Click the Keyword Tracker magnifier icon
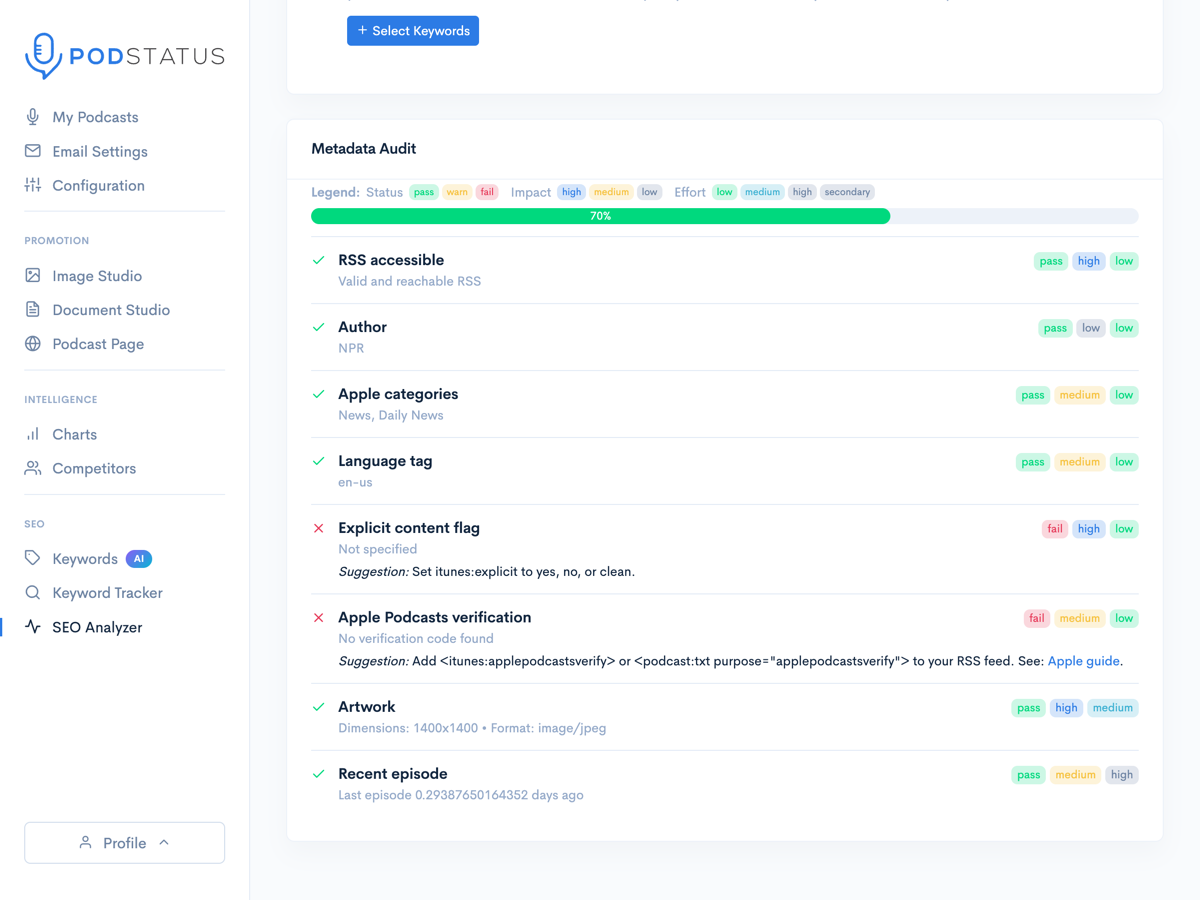Viewport: 1200px width, 900px height. pyautogui.click(x=32, y=592)
